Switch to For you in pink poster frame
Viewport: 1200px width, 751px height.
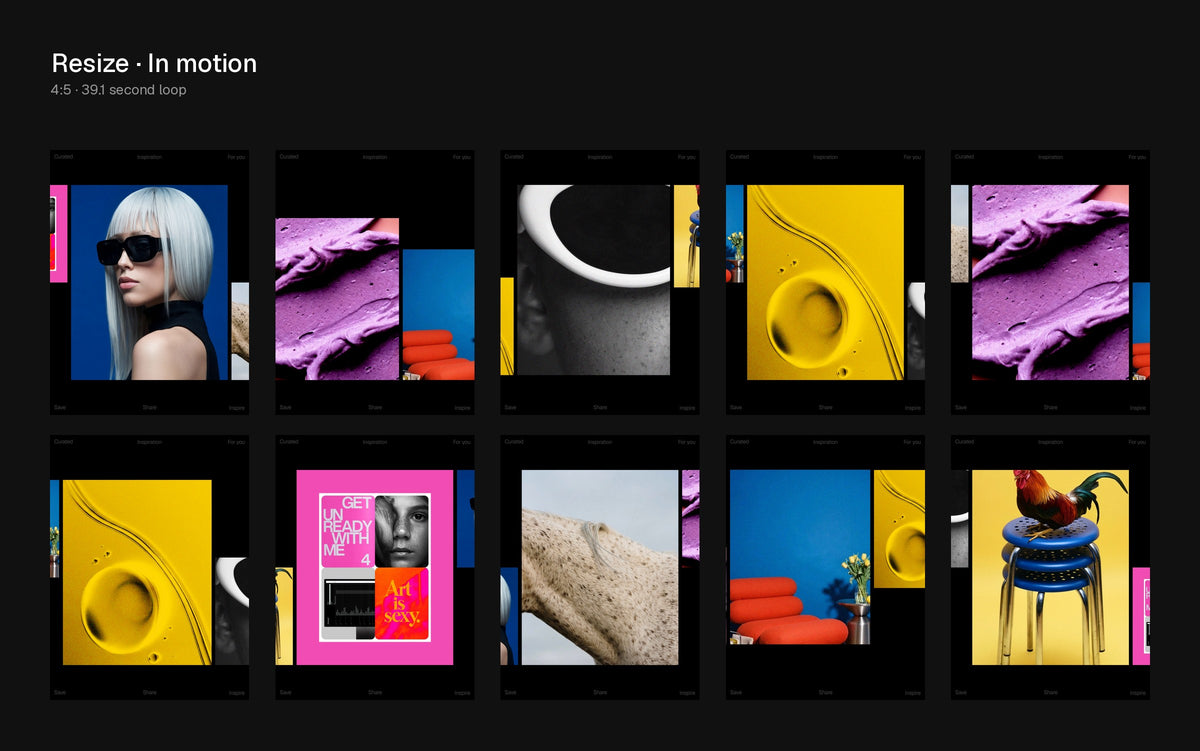(461, 442)
